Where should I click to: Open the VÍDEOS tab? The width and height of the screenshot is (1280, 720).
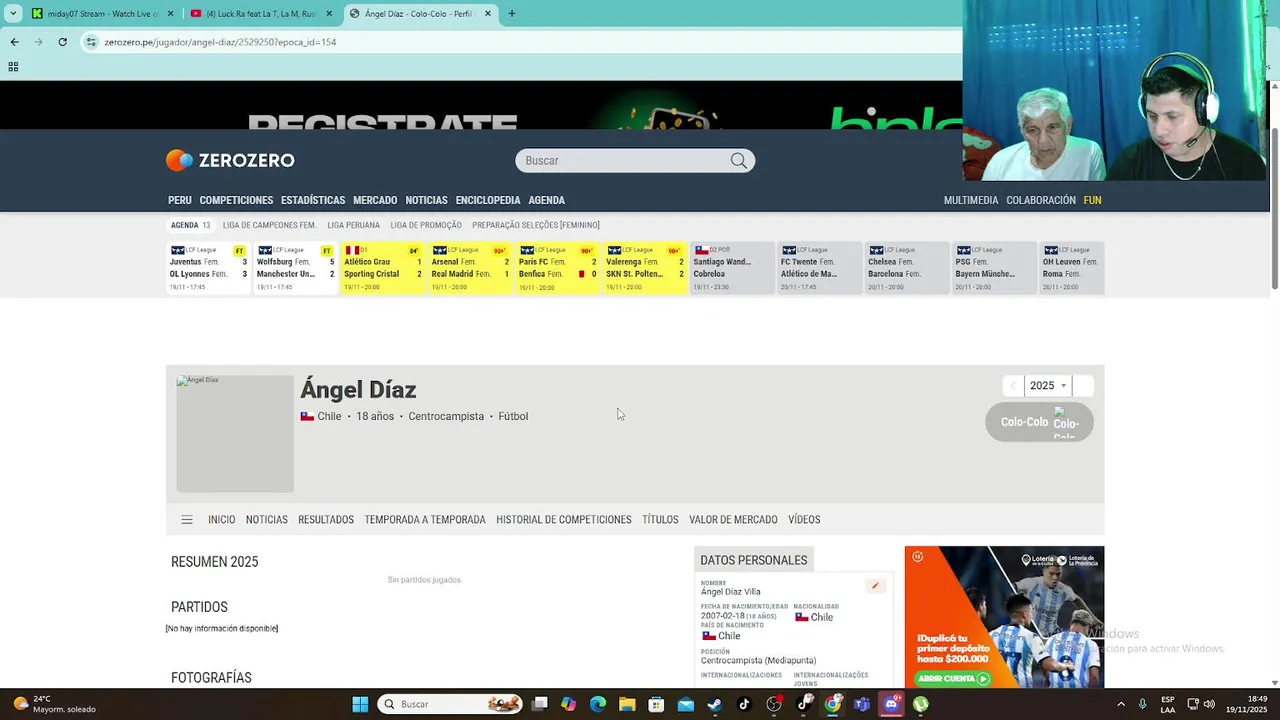(804, 520)
